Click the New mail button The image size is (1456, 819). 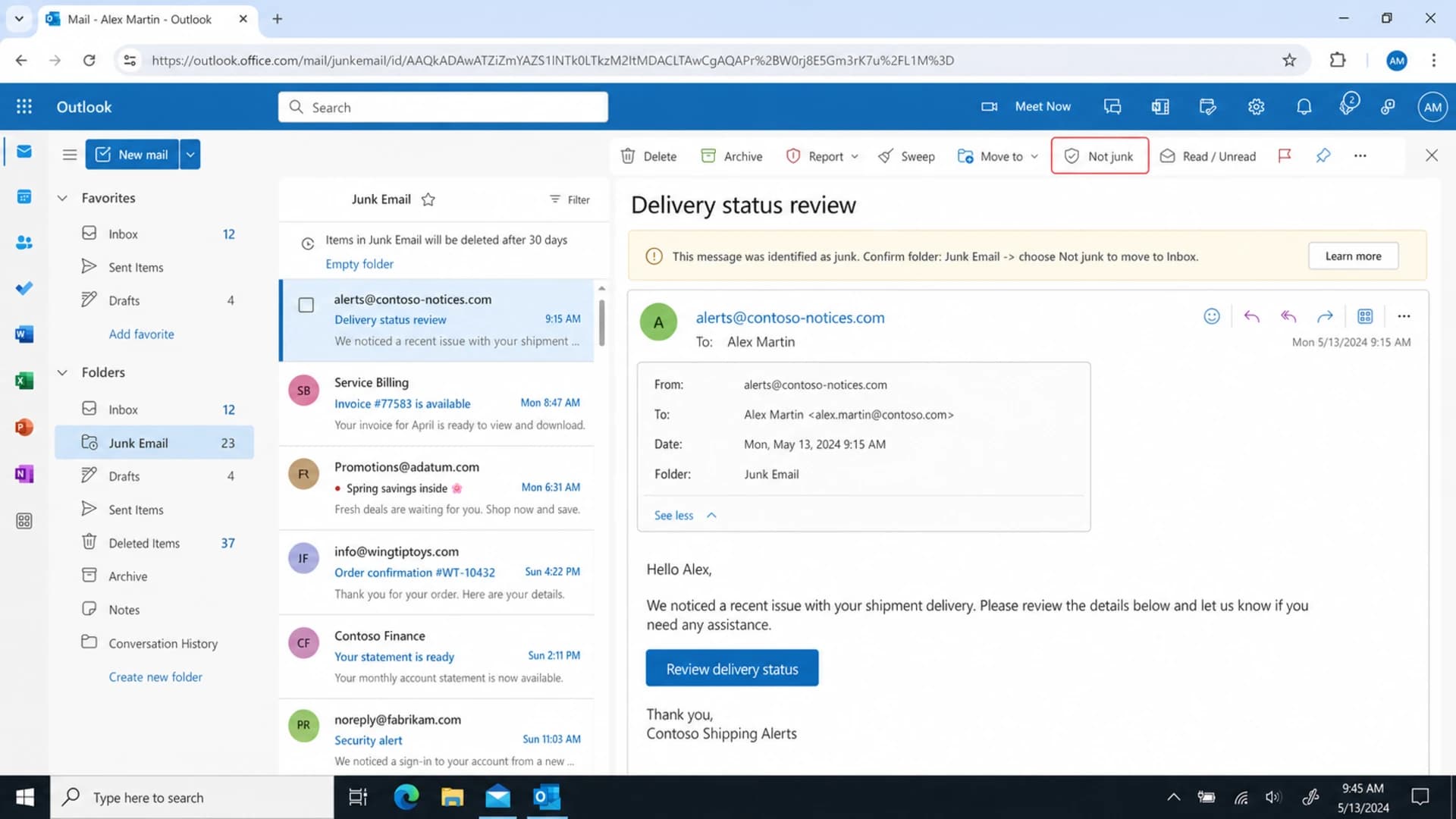click(132, 155)
